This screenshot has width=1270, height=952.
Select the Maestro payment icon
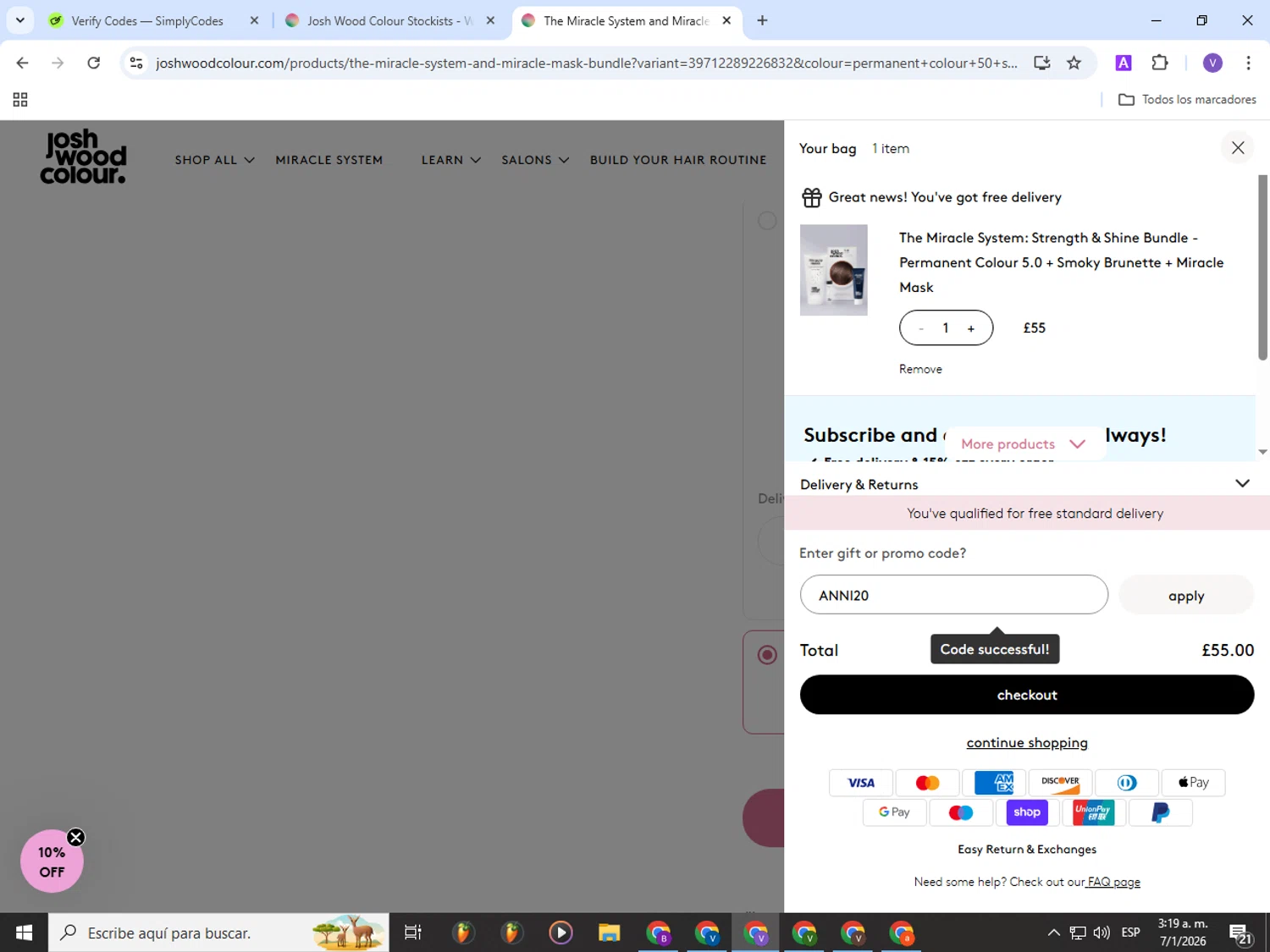click(961, 812)
